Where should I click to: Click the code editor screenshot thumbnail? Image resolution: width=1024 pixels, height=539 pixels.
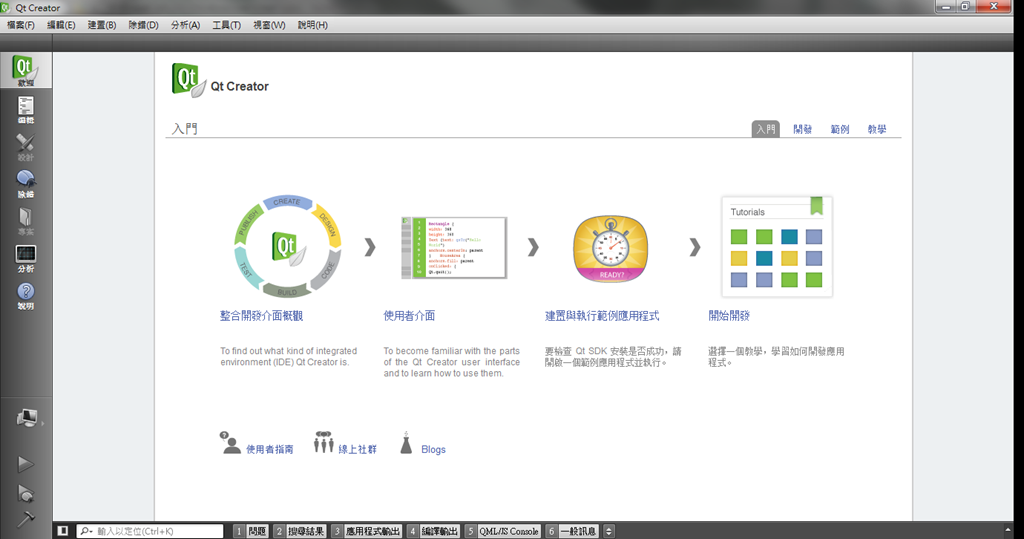(454, 248)
